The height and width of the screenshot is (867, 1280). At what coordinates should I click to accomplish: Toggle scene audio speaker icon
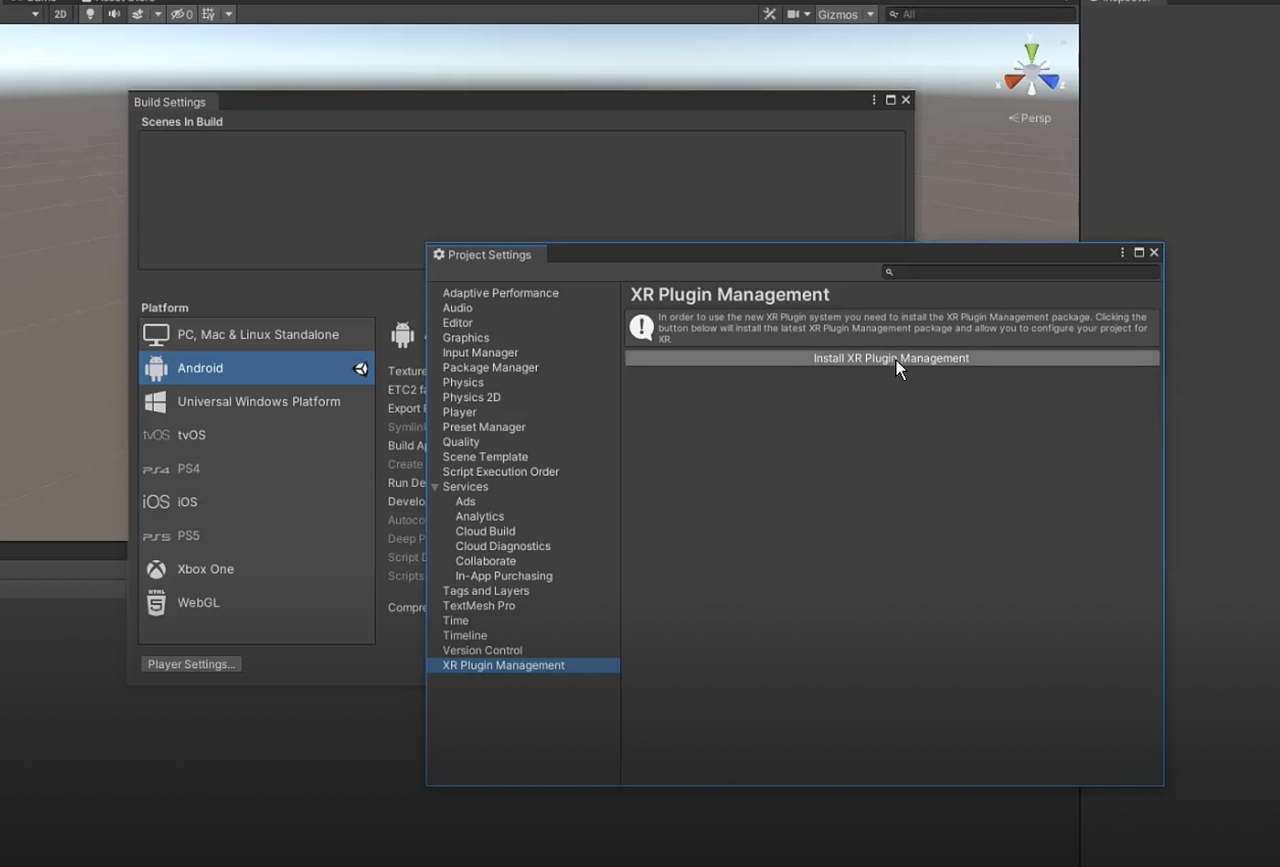[114, 14]
